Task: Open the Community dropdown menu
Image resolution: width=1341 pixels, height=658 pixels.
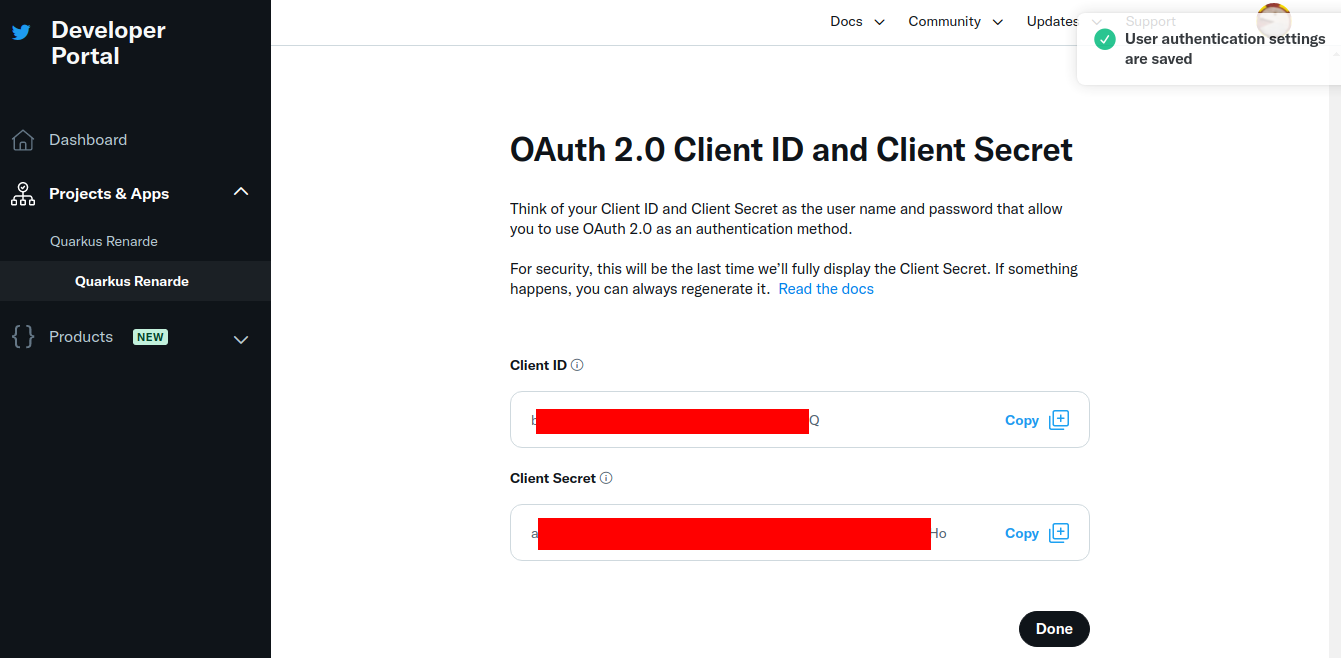Action: (x=955, y=22)
